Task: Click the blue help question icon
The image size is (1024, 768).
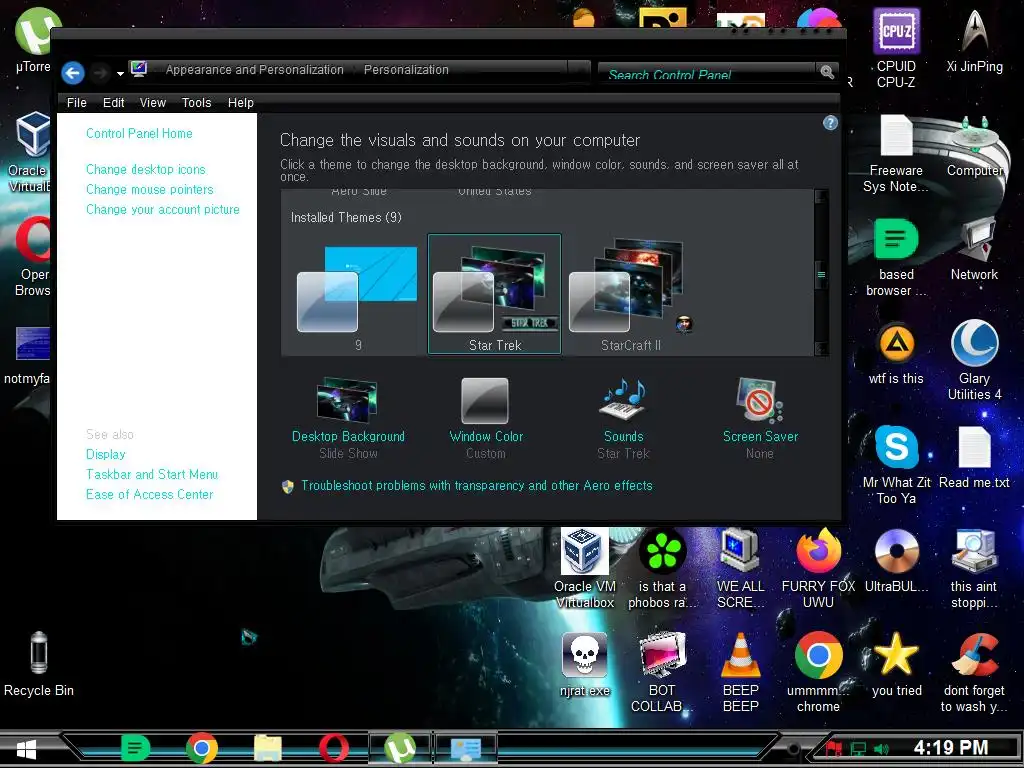Action: (x=830, y=123)
